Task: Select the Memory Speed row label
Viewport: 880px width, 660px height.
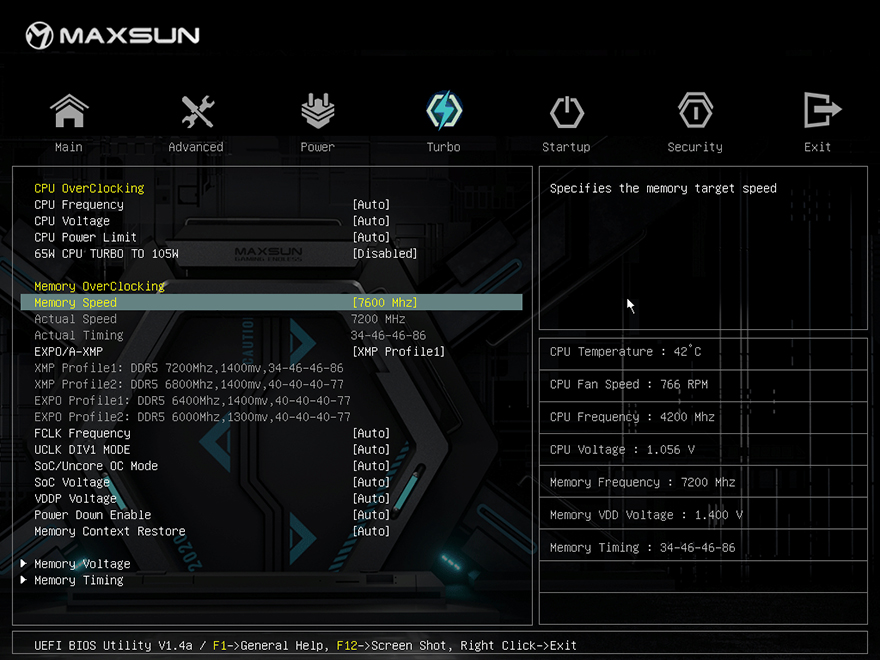Action: 75,302
